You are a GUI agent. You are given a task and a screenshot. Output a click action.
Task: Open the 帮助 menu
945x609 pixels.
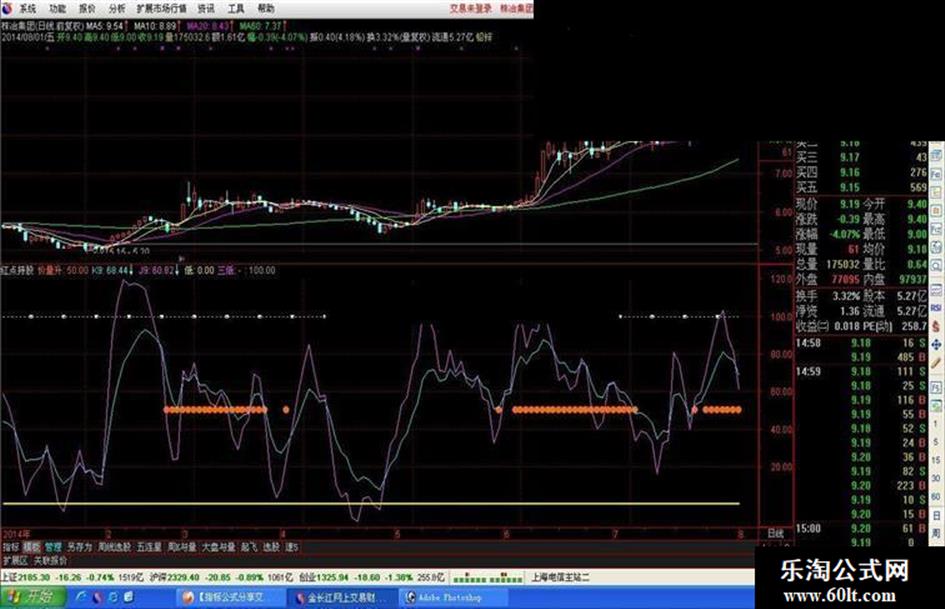[266, 8]
